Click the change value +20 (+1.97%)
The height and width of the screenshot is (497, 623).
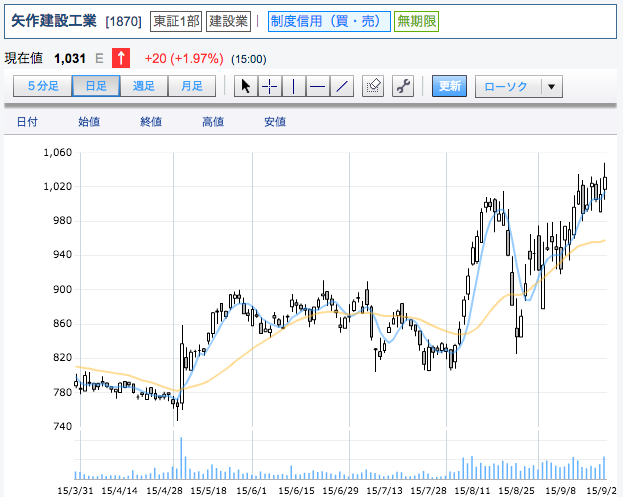(x=184, y=59)
